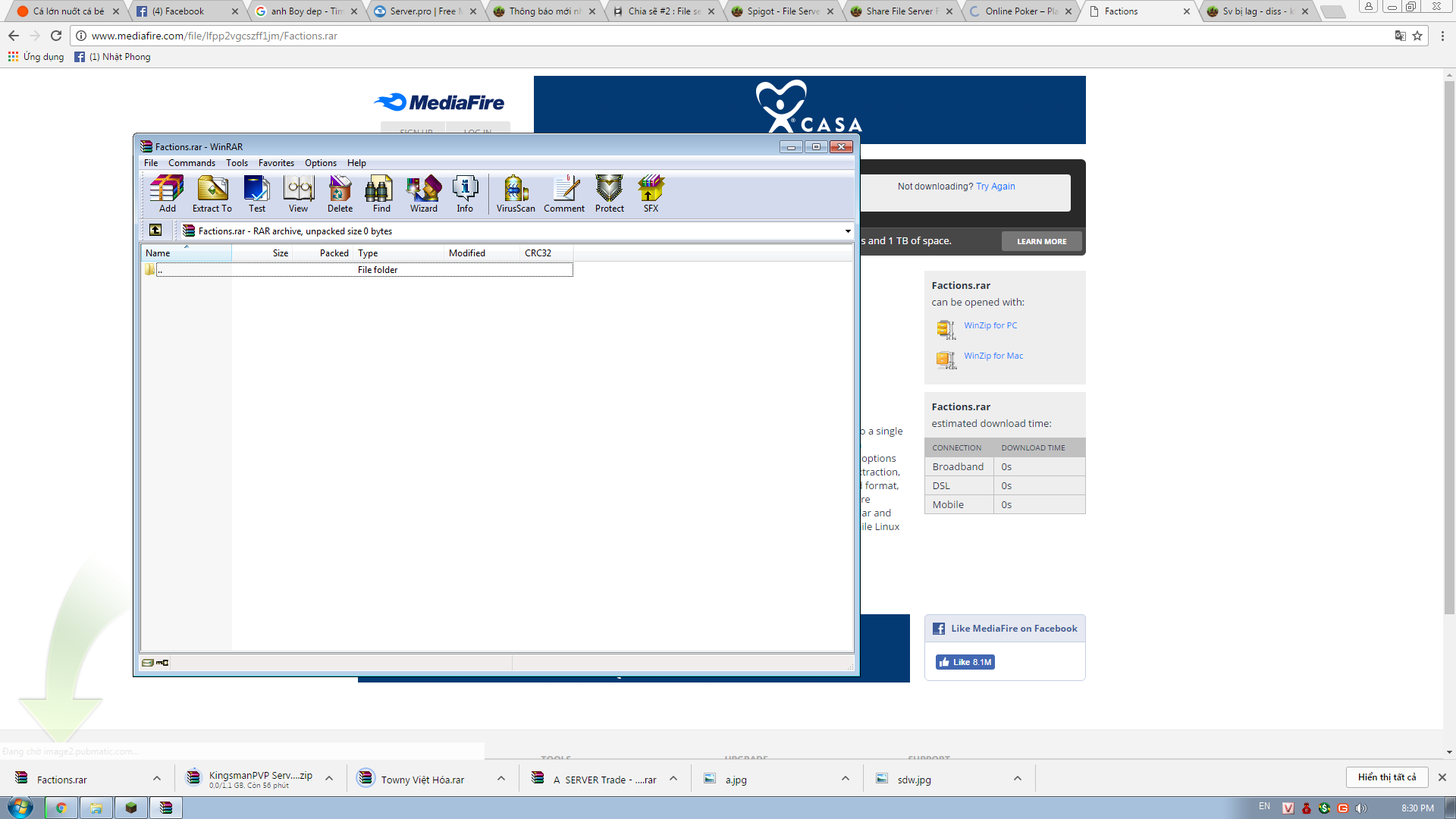Click the Find binoculars icon
The height and width of the screenshot is (819, 1456).
pyautogui.click(x=381, y=193)
